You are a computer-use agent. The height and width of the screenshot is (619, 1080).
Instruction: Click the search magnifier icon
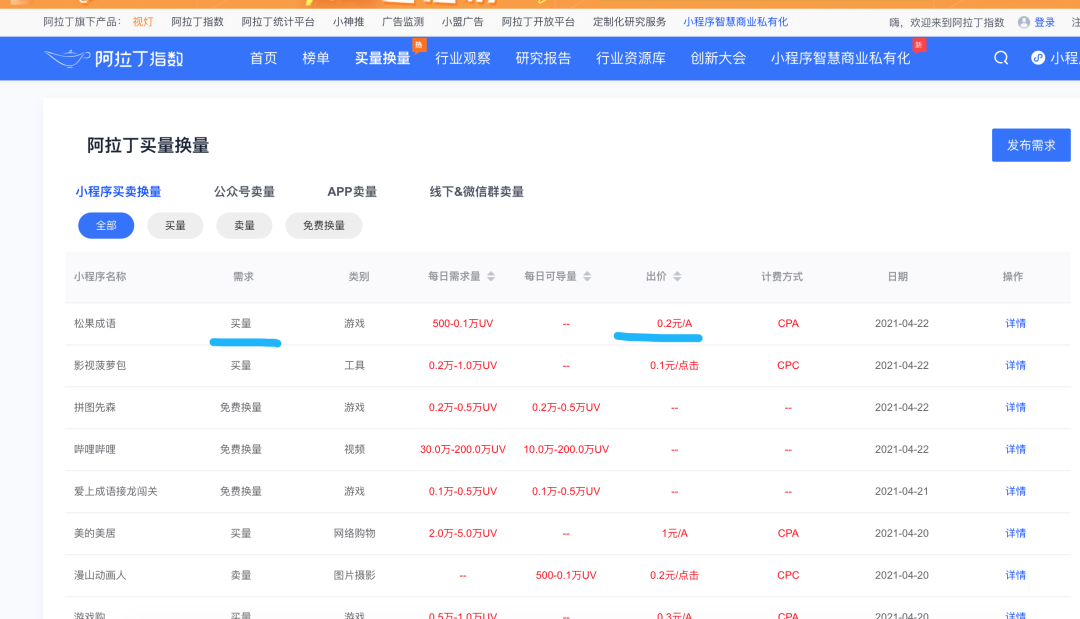pyautogui.click(x=1001, y=59)
